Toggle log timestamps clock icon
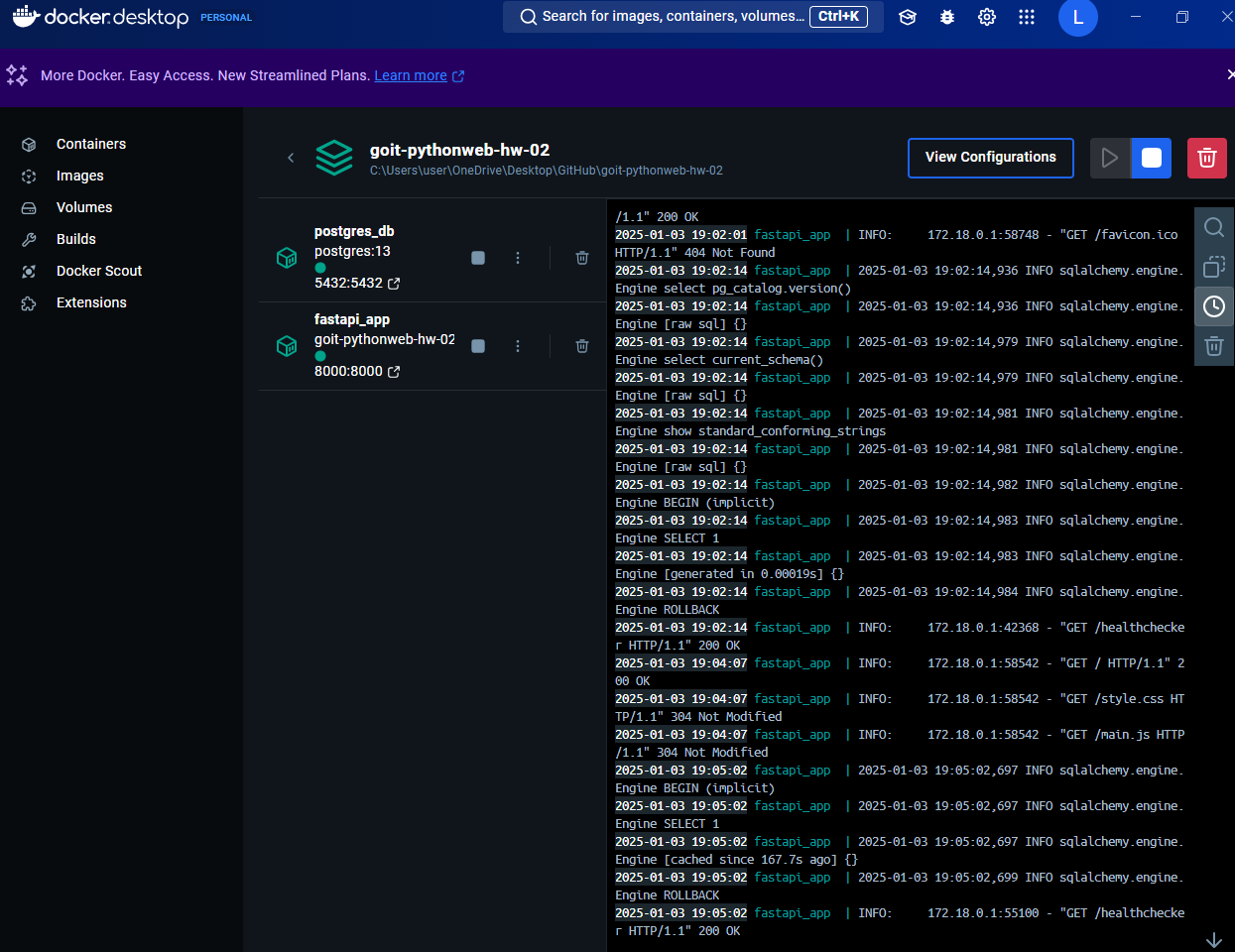The height and width of the screenshot is (952, 1235). [1214, 306]
